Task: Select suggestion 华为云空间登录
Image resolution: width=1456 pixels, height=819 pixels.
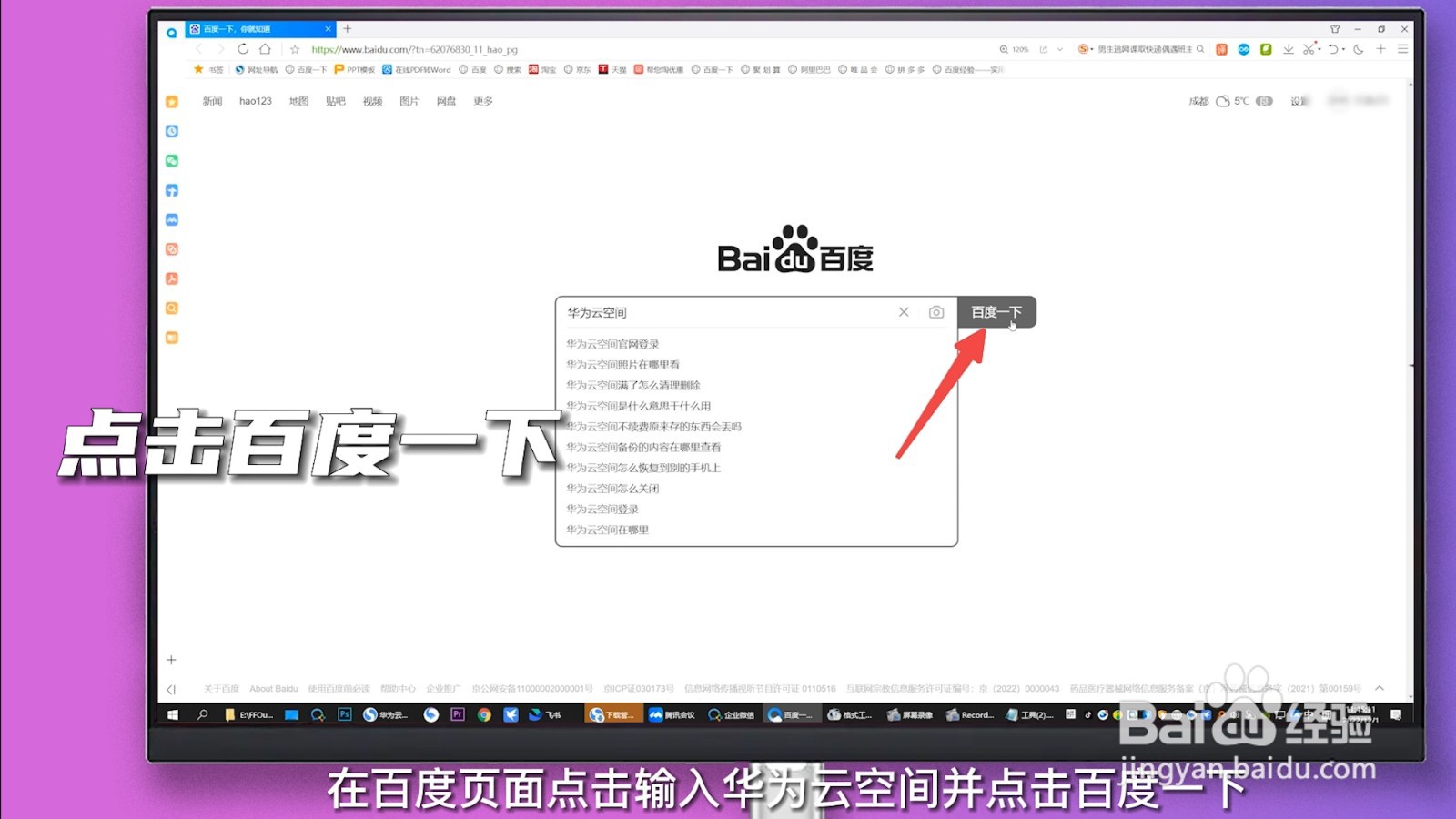Action: click(602, 510)
